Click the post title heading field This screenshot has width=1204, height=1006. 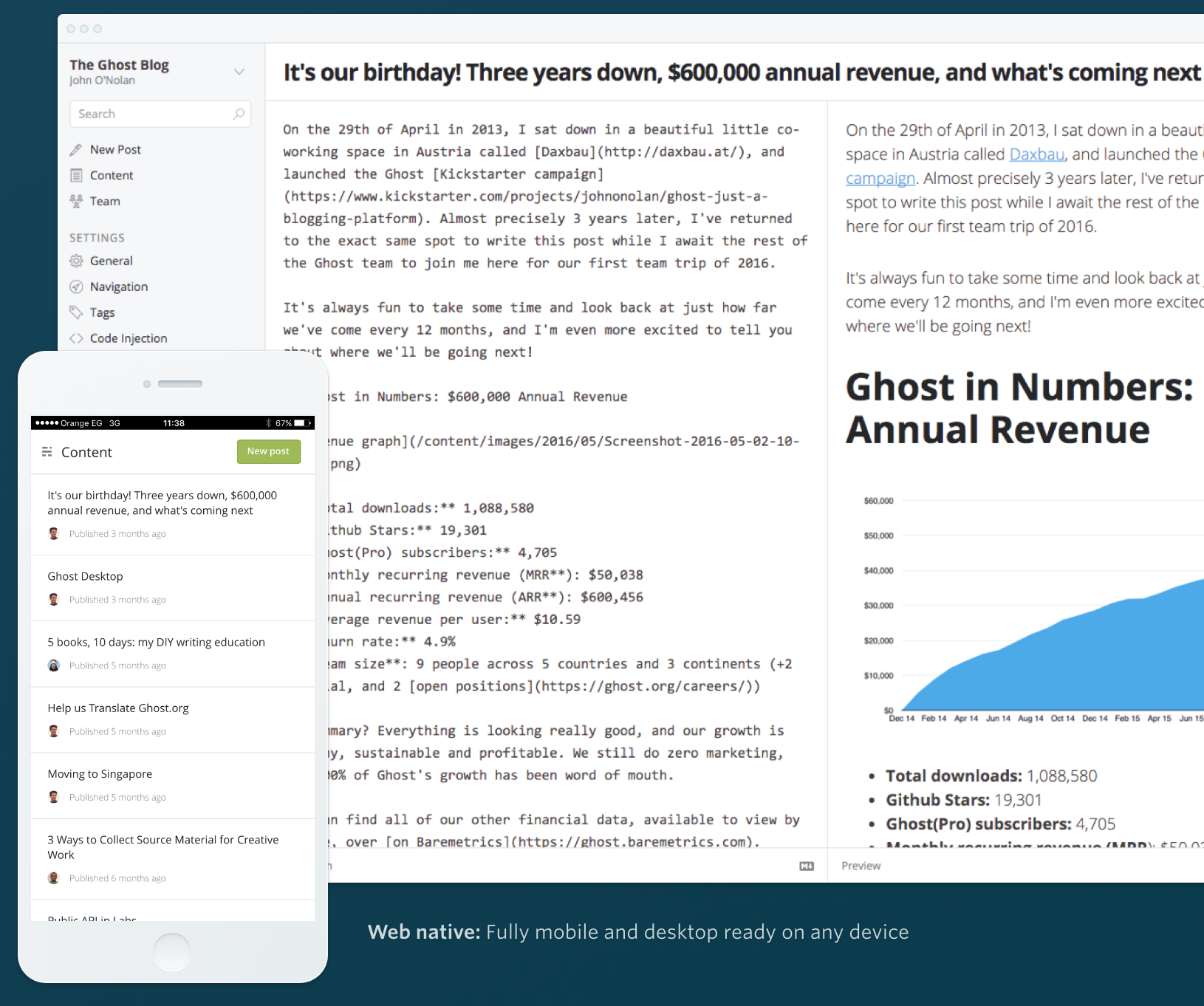742,72
